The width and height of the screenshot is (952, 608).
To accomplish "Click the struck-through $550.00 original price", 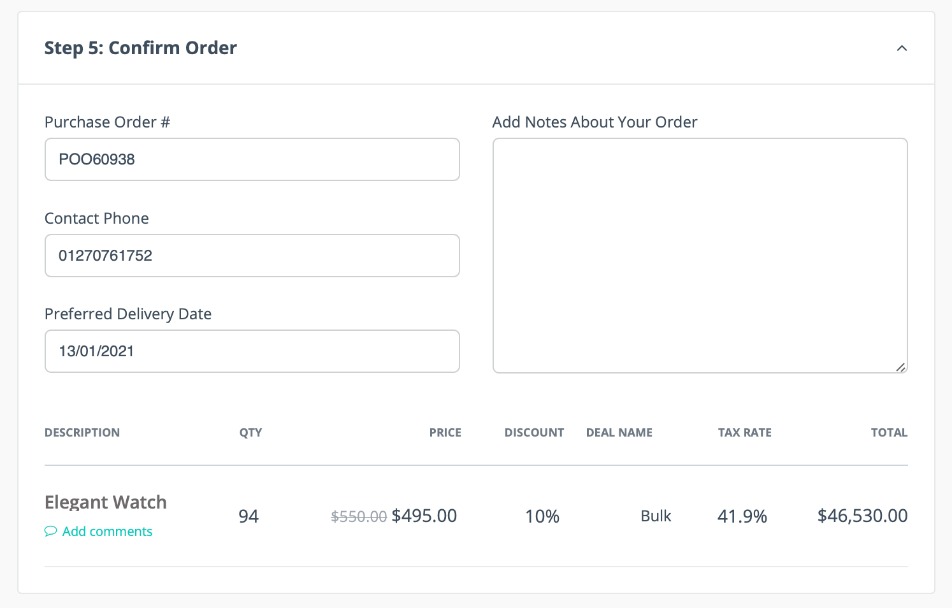I will click(x=358, y=517).
